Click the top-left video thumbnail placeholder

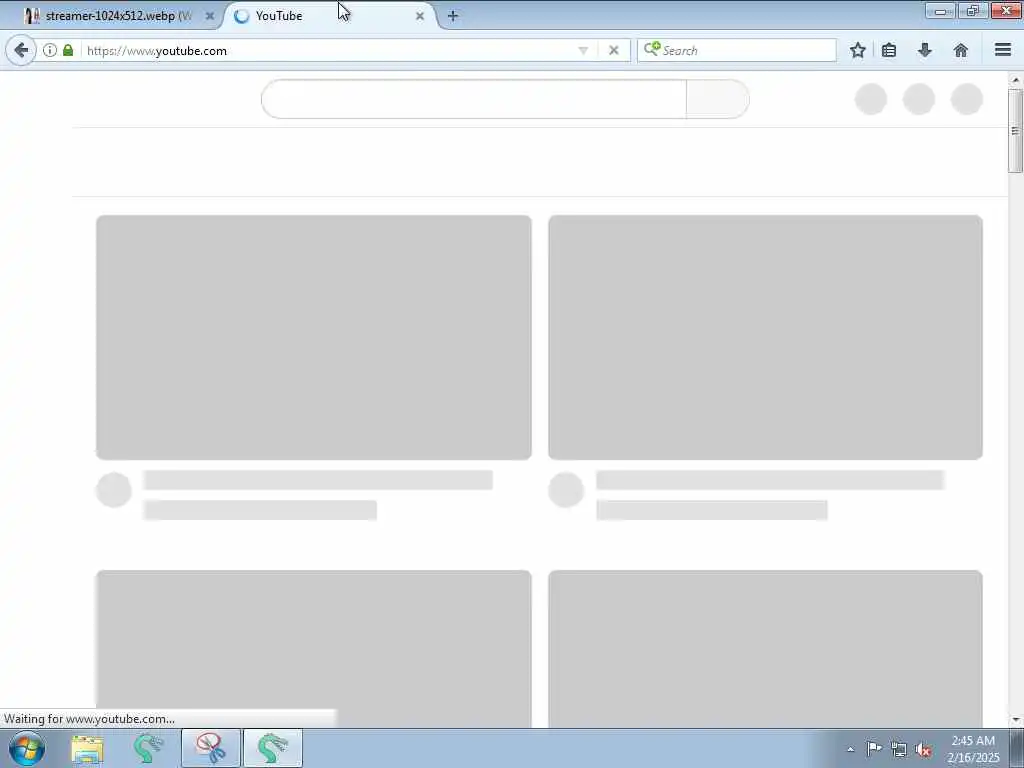tap(313, 338)
